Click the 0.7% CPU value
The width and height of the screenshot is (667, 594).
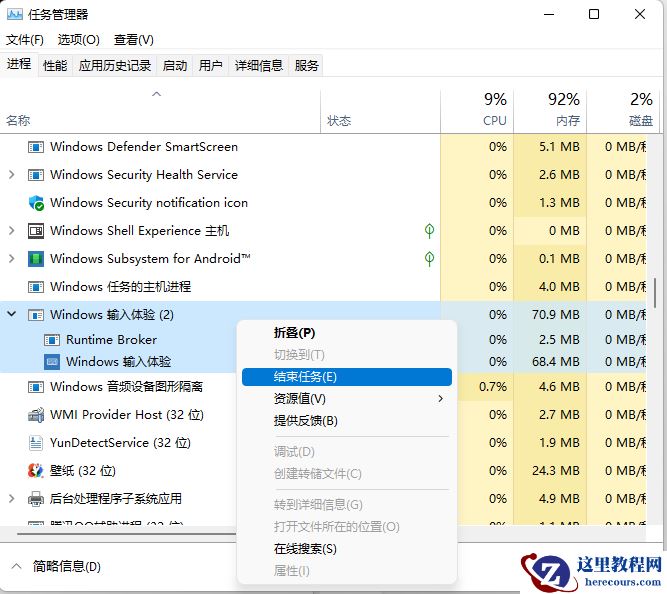[493, 387]
